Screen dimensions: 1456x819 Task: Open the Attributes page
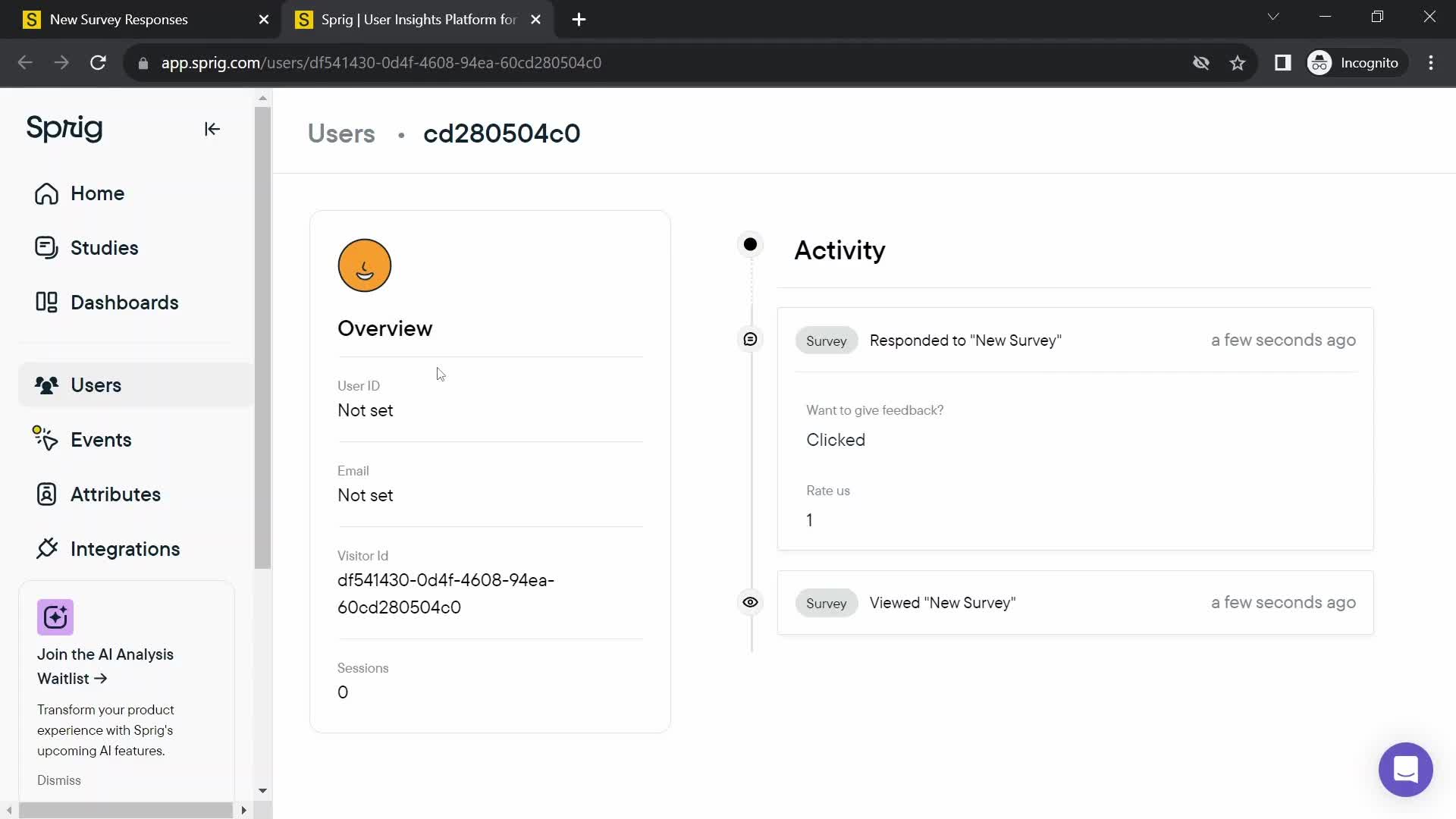115,494
